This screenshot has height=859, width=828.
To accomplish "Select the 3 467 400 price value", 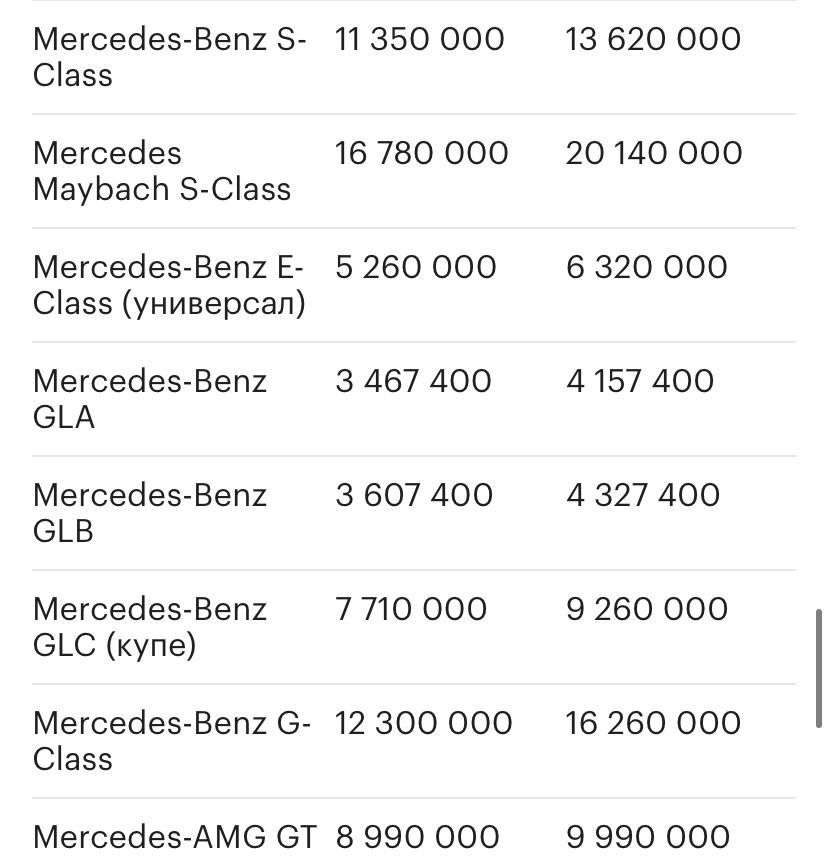I will [413, 381].
